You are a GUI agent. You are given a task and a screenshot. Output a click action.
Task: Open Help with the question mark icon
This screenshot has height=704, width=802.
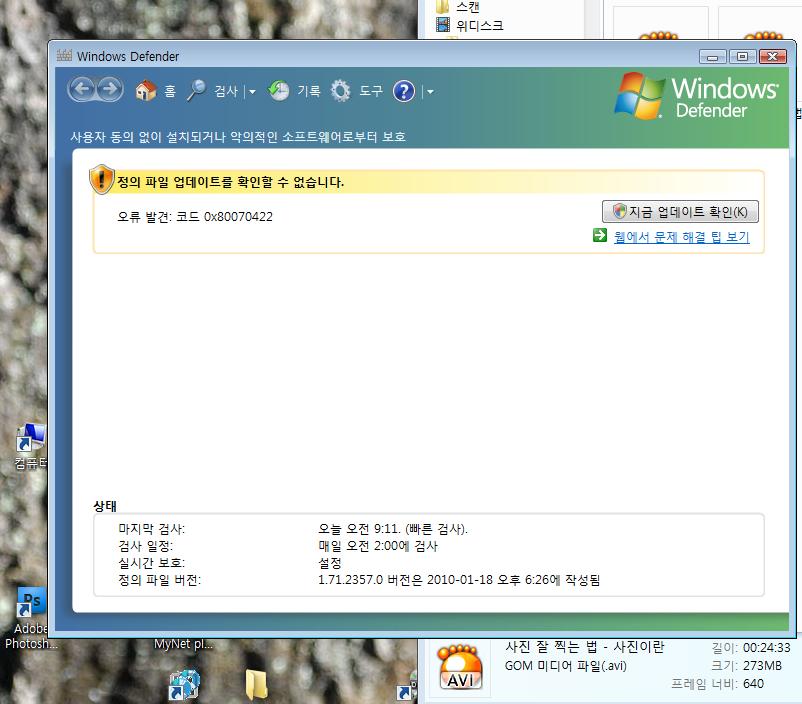point(404,91)
